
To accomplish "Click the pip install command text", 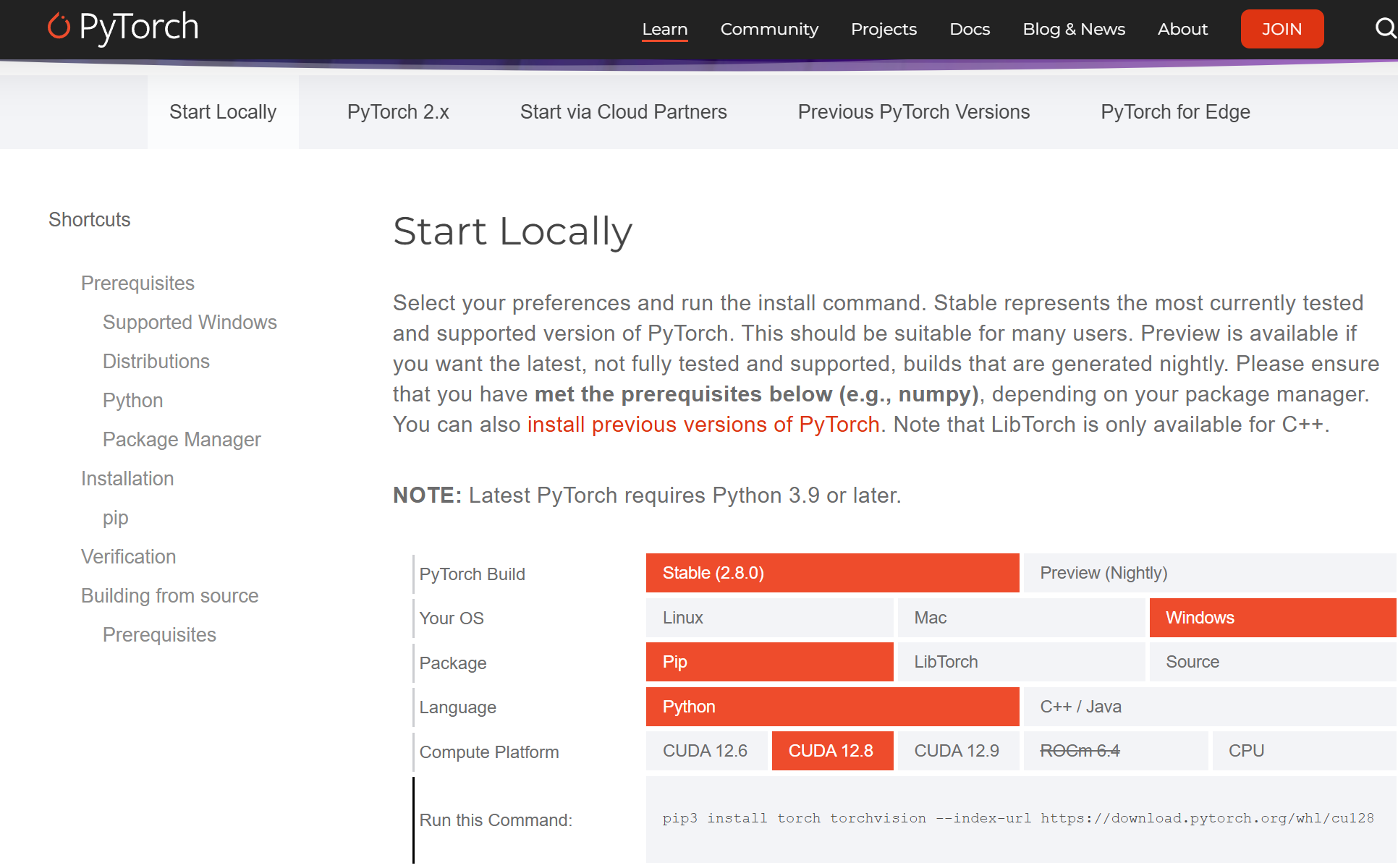I will tap(1017, 818).
